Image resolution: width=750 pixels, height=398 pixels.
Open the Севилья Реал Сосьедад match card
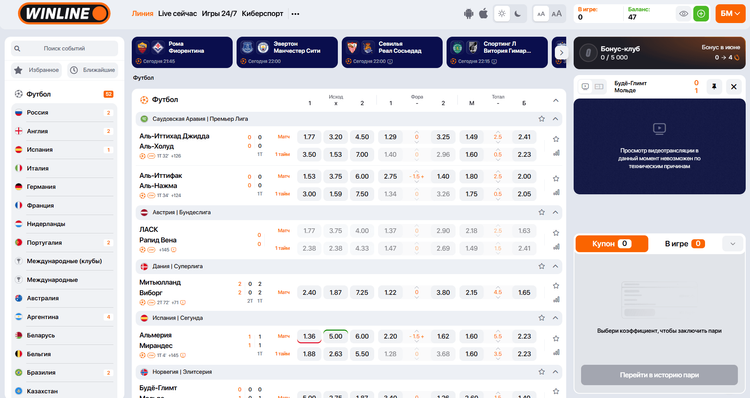click(x=392, y=52)
